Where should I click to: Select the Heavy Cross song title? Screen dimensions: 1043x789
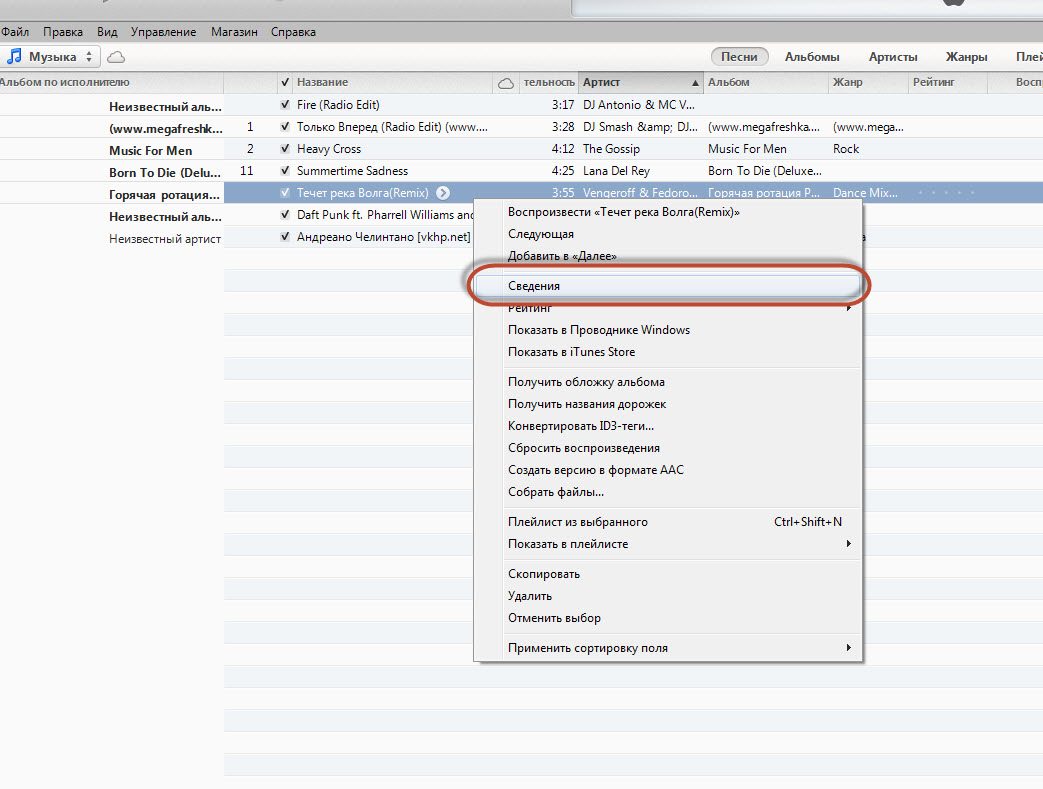[x=329, y=148]
